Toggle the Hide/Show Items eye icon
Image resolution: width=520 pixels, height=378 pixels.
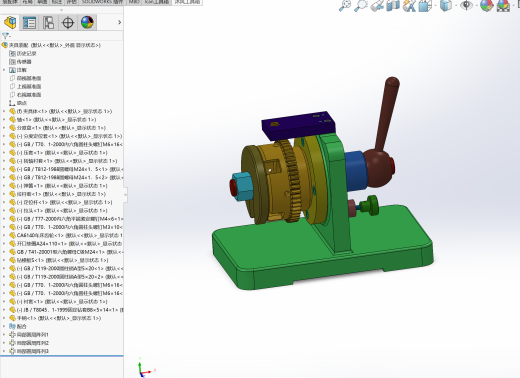click(467, 6)
